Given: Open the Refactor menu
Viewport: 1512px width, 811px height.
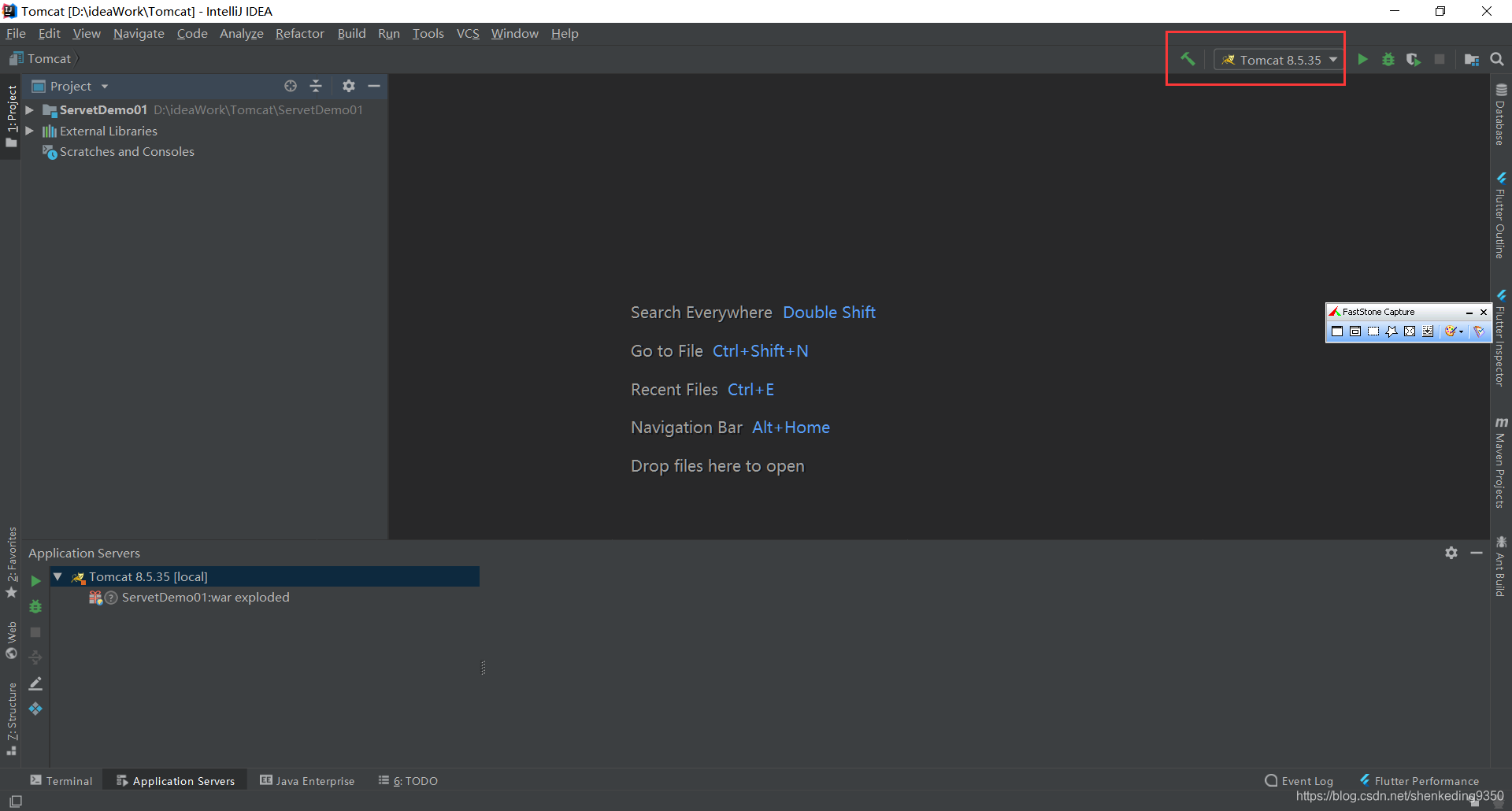Looking at the screenshot, I should click(299, 33).
